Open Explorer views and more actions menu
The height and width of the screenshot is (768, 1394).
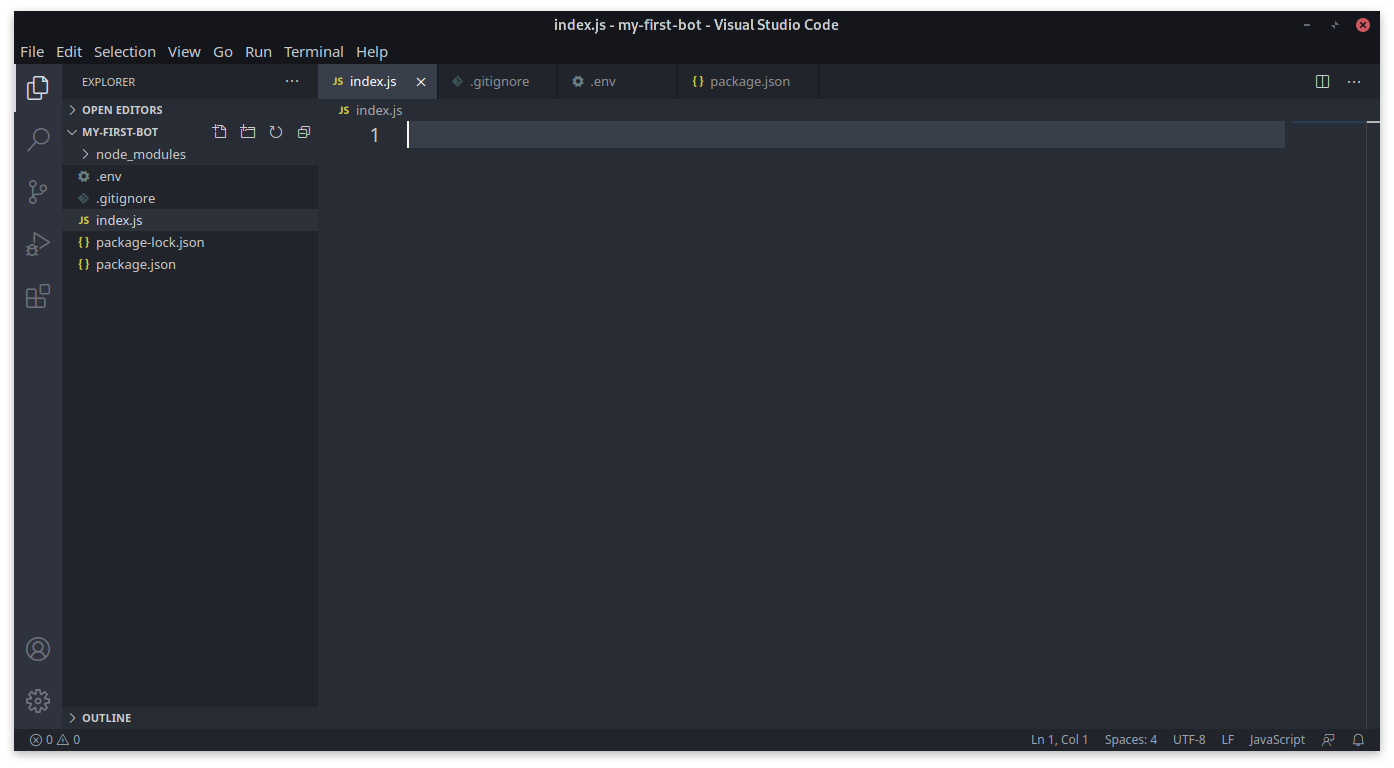point(292,82)
